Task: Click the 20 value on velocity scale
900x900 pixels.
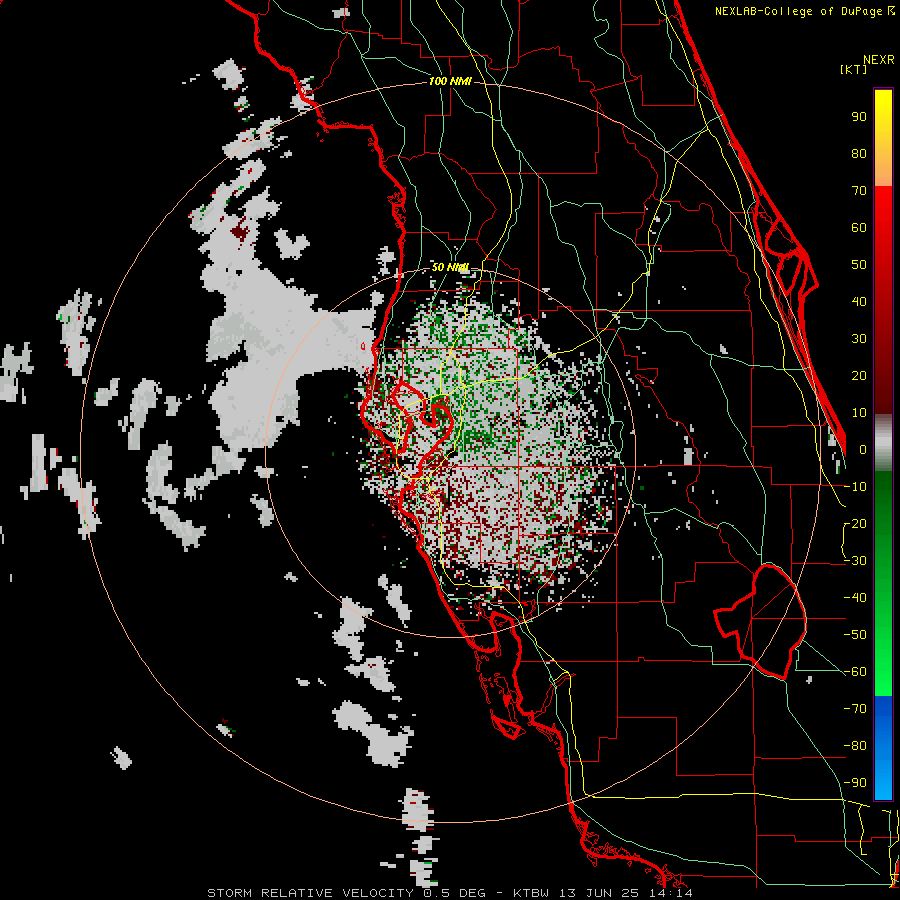Action: (859, 375)
